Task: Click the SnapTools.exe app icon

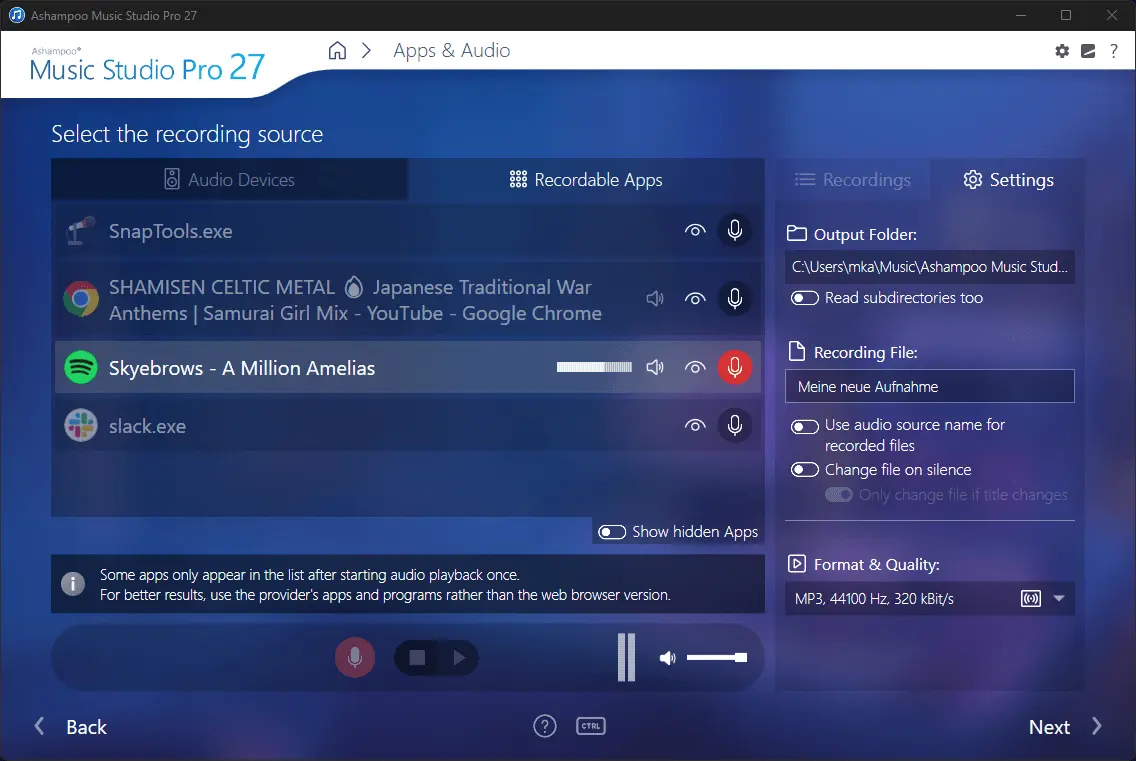Action: 80,231
